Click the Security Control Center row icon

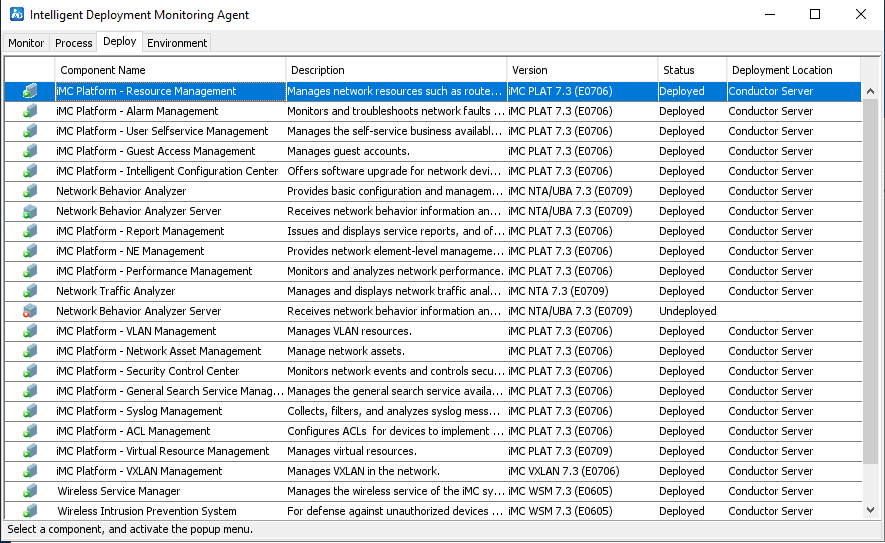coord(30,371)
